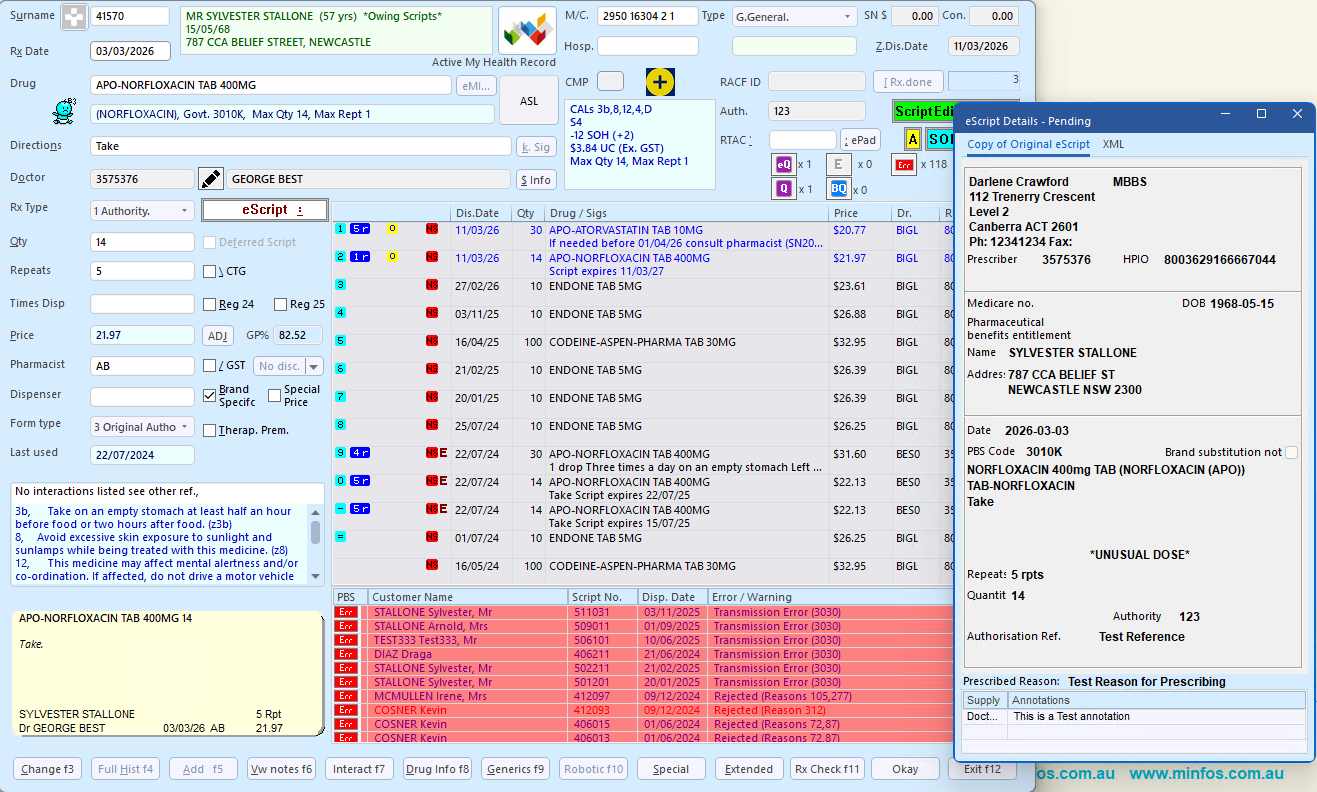Viewport: 1317px width, 792px height.
Task: Enable the Special Price checkbox
Action: click(x=274, y=396)
